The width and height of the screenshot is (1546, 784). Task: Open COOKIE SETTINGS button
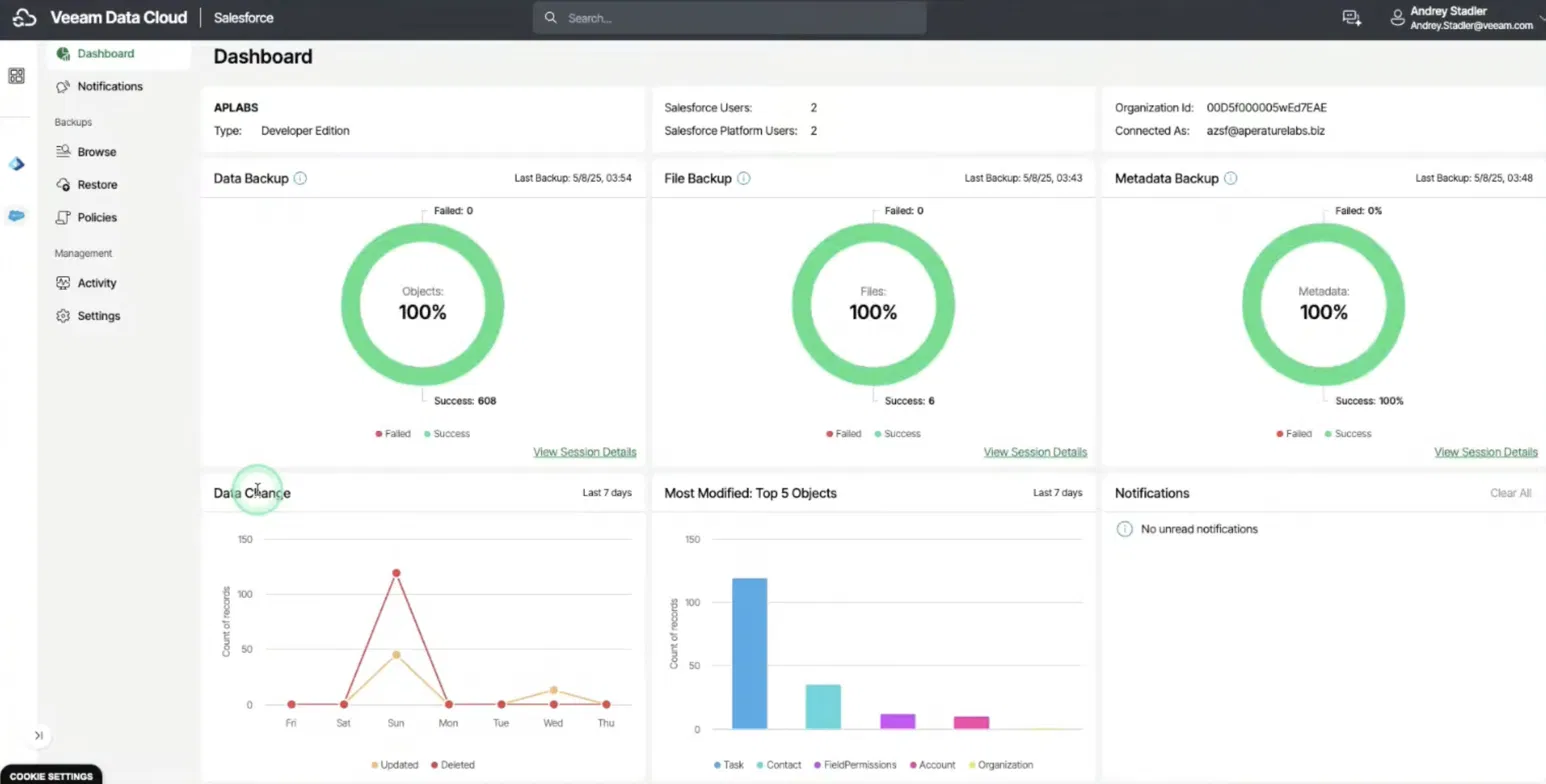tap(51, 776)
